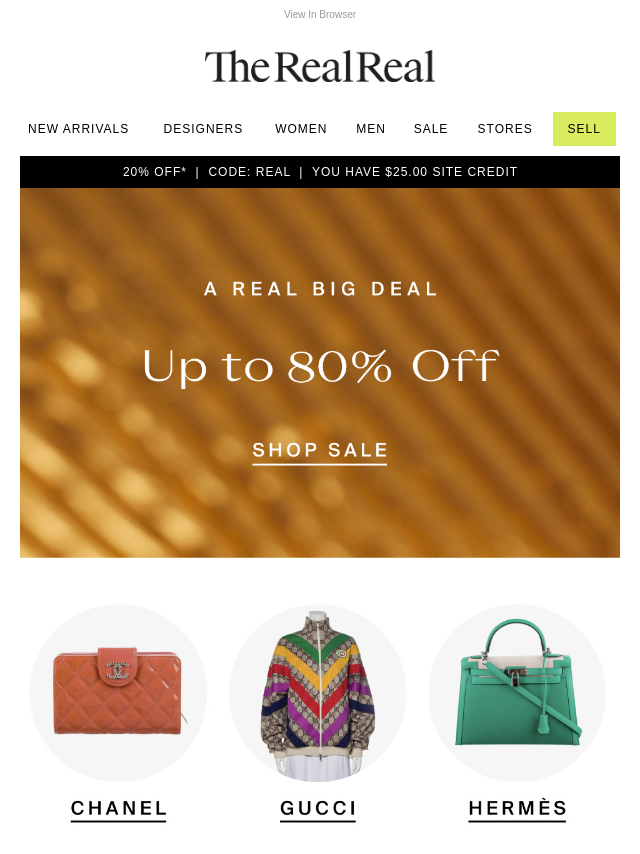Click the Gucci designer link
The height and width of the screenshot is (854, 640).
click(318, 809)
